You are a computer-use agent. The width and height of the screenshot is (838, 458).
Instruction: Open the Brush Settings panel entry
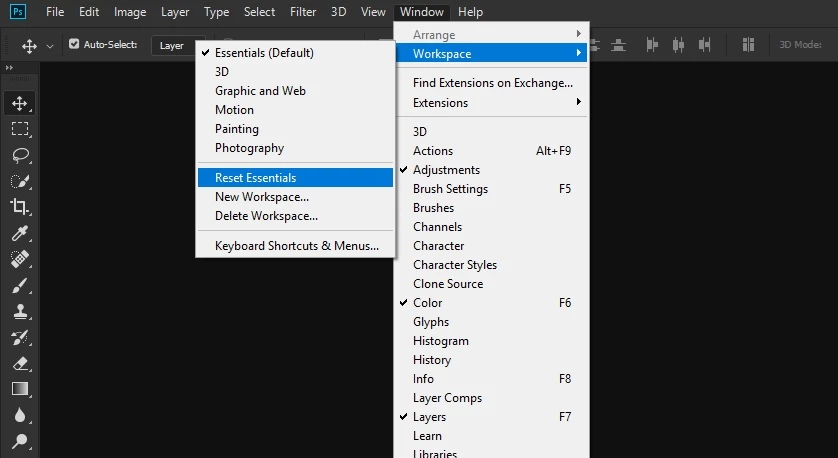pyautogui.click(x=491, y=189)
